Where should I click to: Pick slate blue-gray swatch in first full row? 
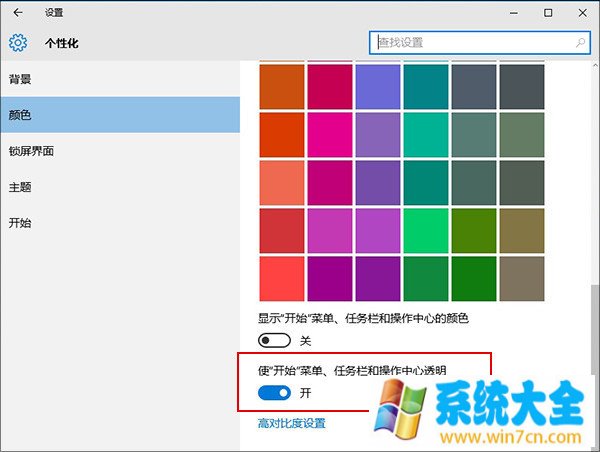coord(474,87)
